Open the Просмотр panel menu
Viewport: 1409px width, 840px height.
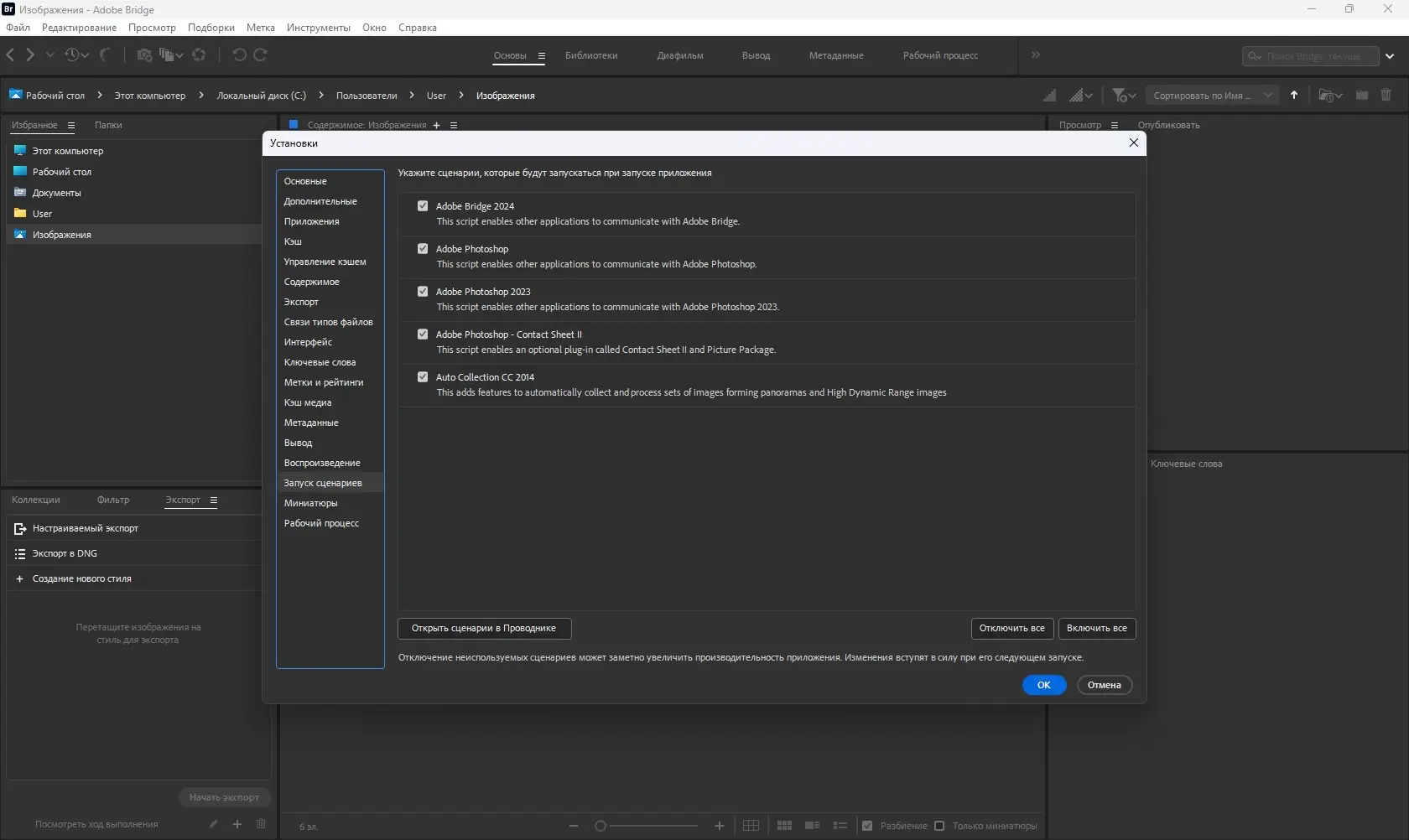click(x=1115, y=126)
